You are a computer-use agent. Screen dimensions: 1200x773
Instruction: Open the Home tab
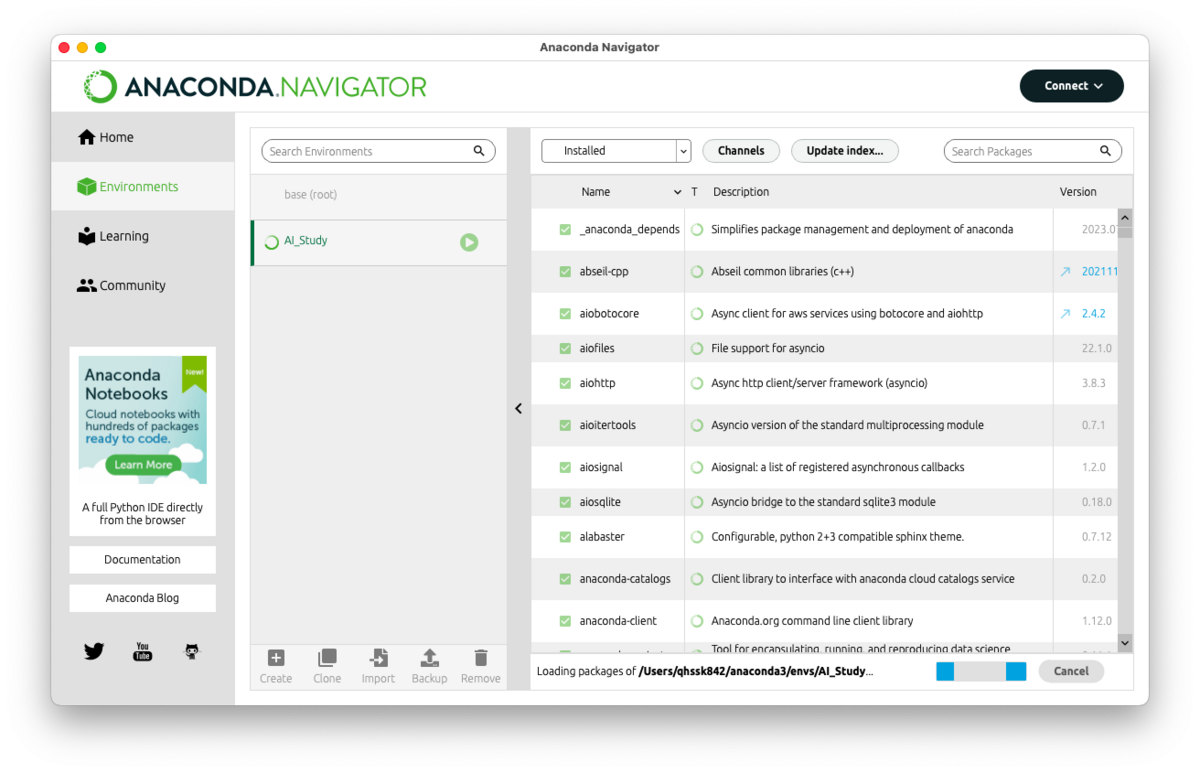click(x=143, y=137)
